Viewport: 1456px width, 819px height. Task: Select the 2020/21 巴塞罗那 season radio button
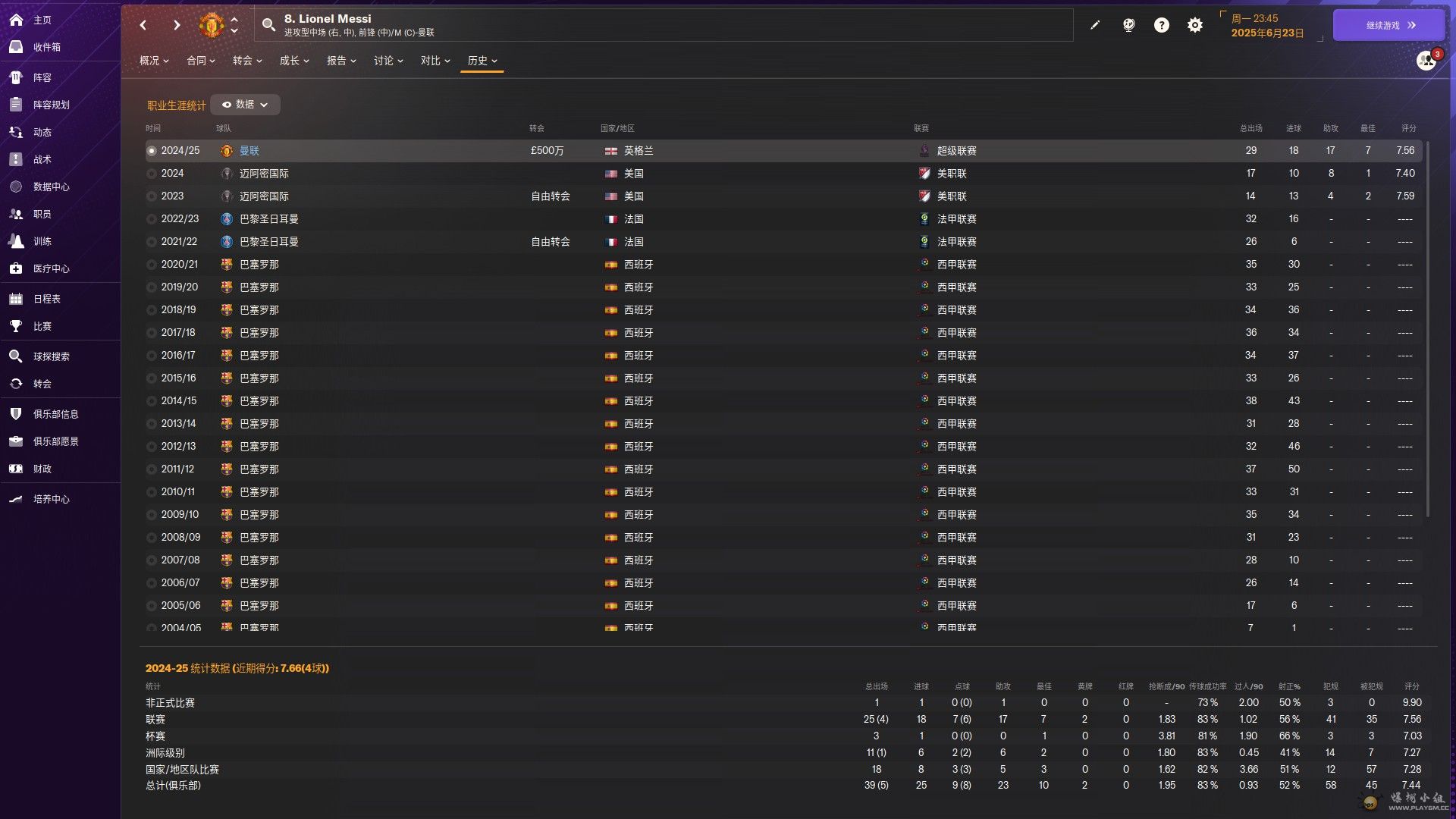152,265
